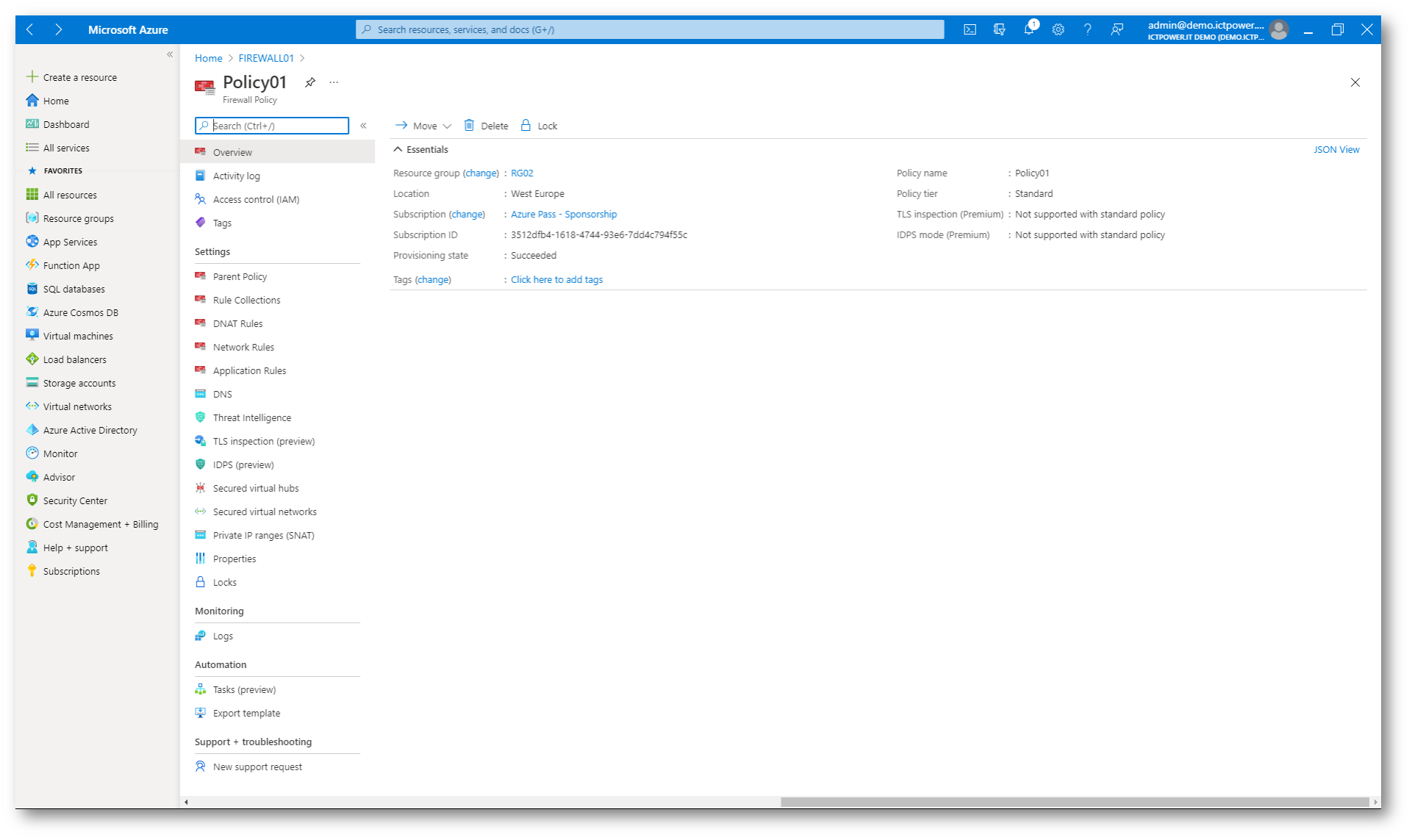Collapse the left portal menu
The height and width of the screenshot is (840, 1412).
coord(170,54)
